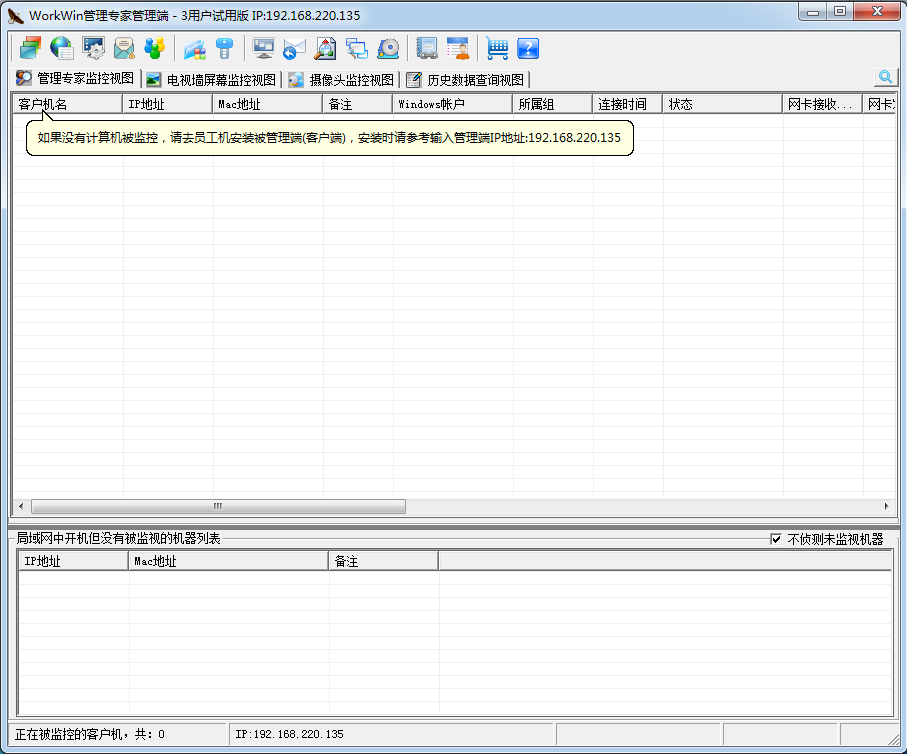Open the monitor with gear settings icon
Image resolution: width=907 pixels, height=754 pixels.
click(93, 48)
